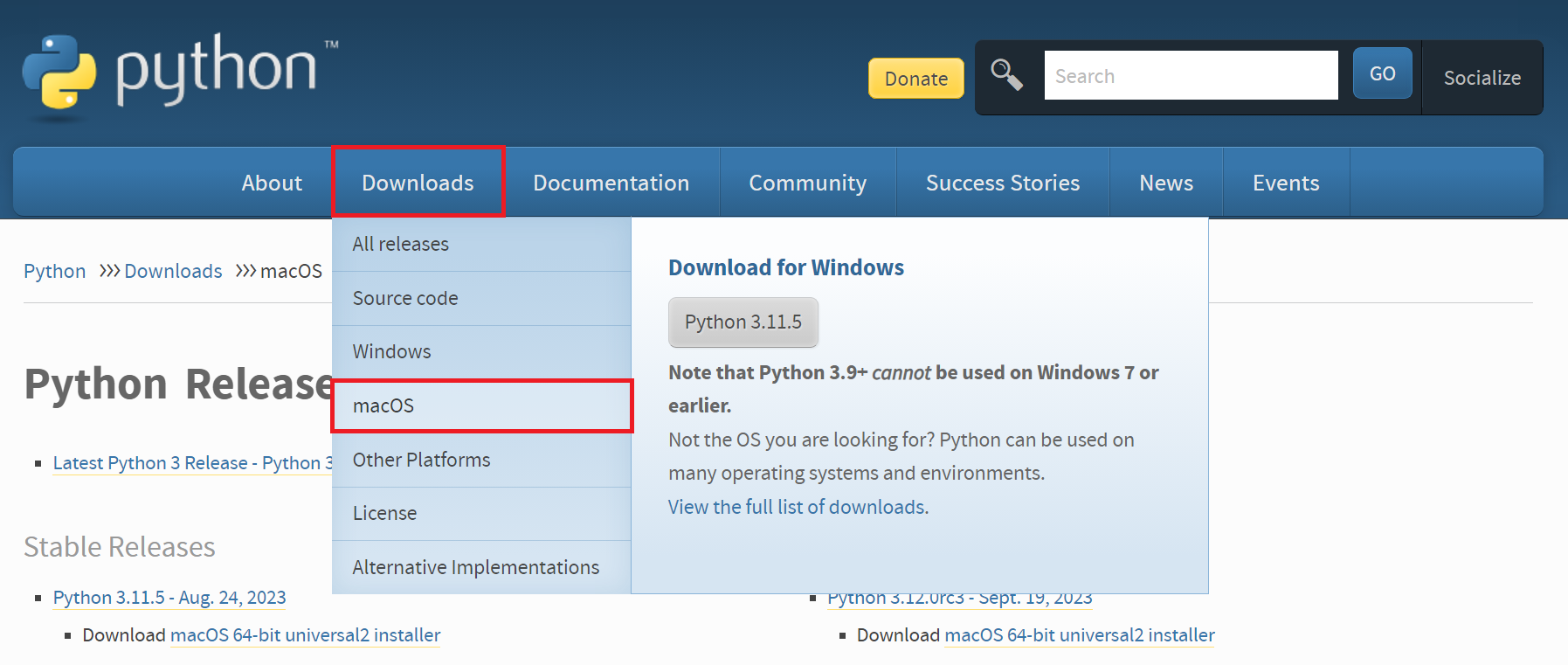This screenshot has width=1568, height=665.
Task: Select Windows in Downloads dropdown
Action: point(481,351)
